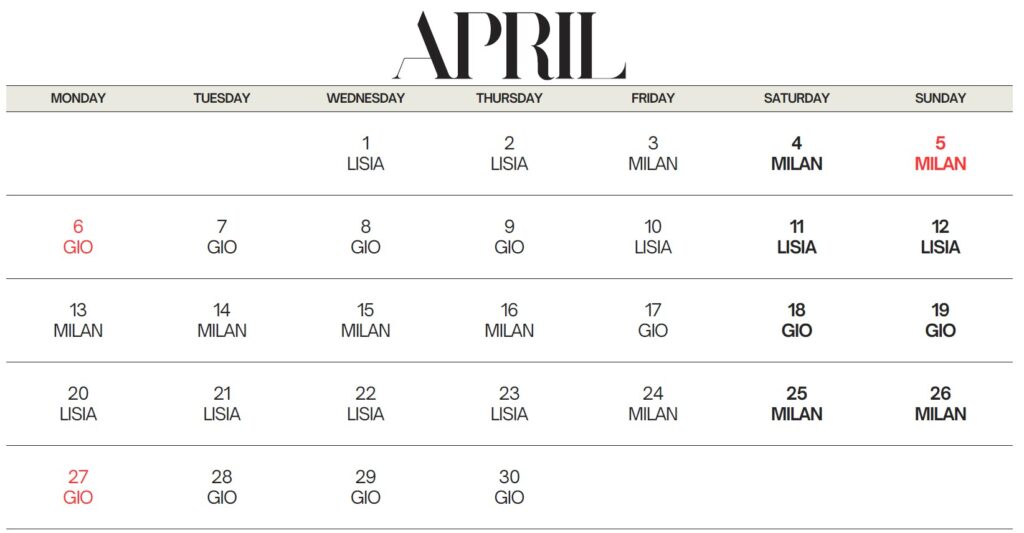
Task: Open April 20 LISIA cell
Action: [78, 403]
